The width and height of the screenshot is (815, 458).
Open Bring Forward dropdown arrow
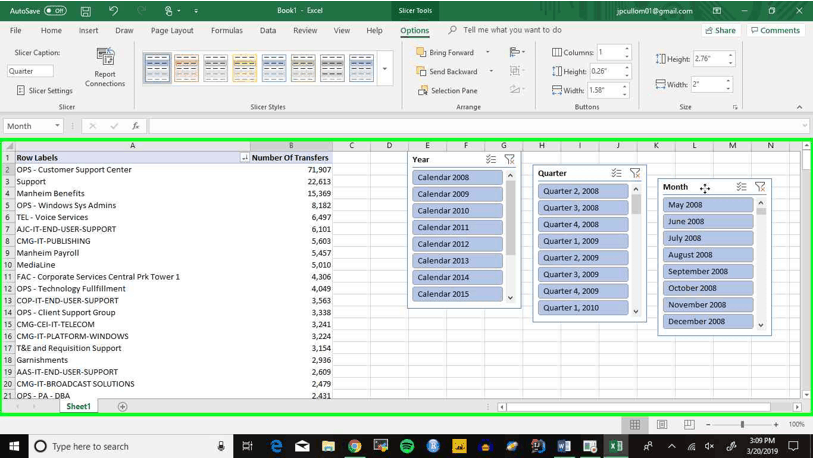point(488,52)
